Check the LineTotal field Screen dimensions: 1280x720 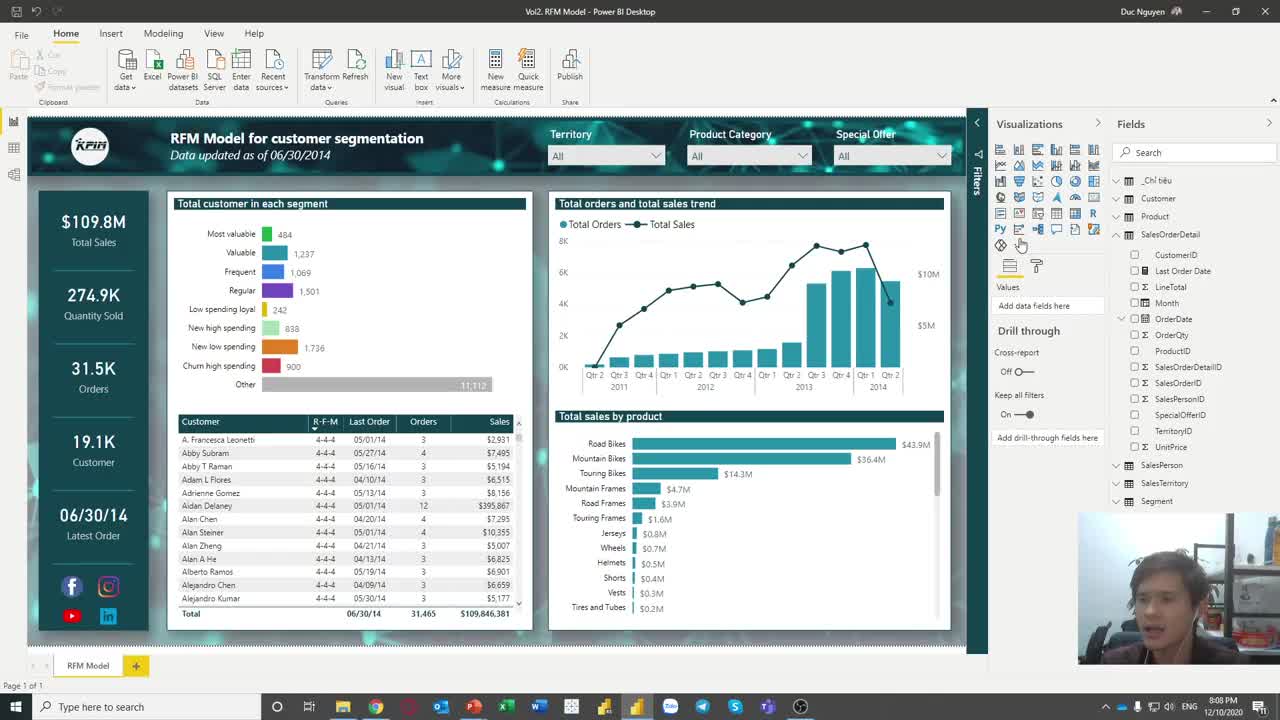pos(1135,287)
